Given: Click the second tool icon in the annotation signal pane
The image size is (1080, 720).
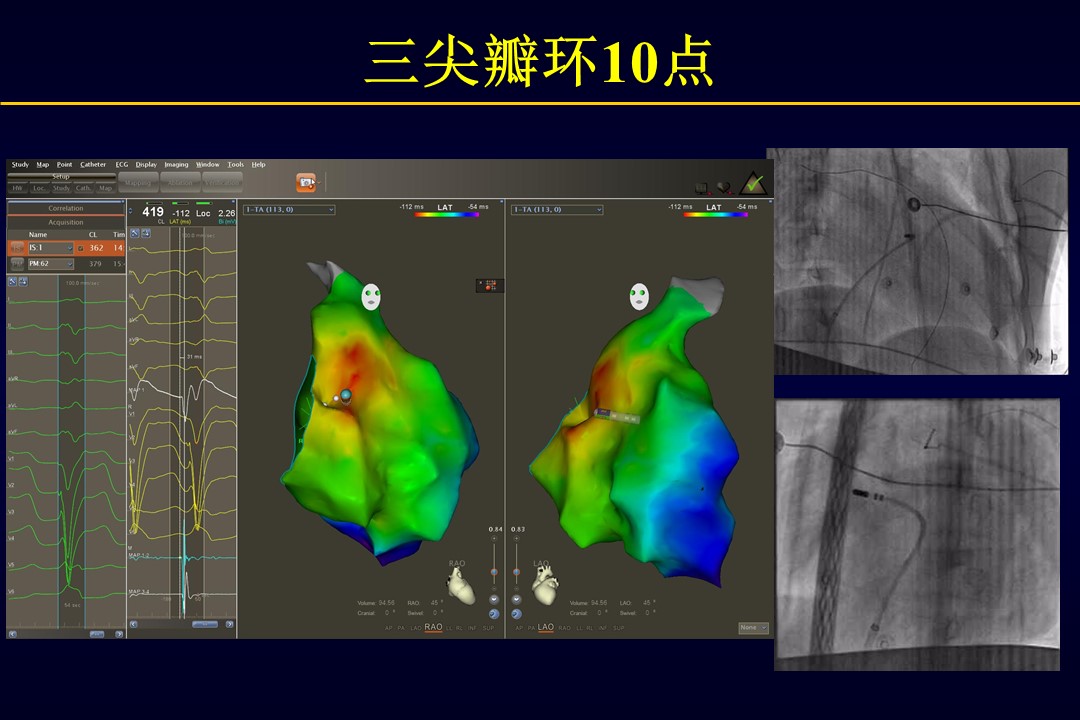Looking at the screenshot, I should (x=145, y=234).
